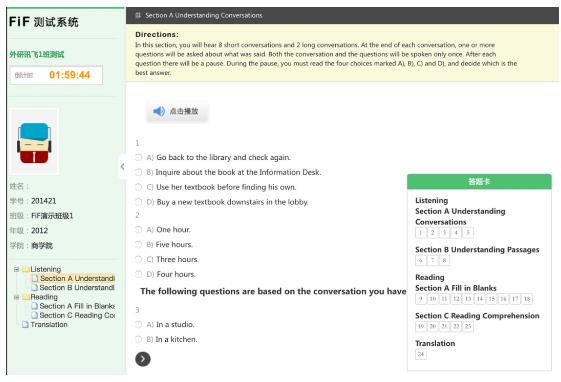Jump to question 1 in answer card
Image resolution: width=561 pixels, height=382 pixels.
tap(421, 233)
